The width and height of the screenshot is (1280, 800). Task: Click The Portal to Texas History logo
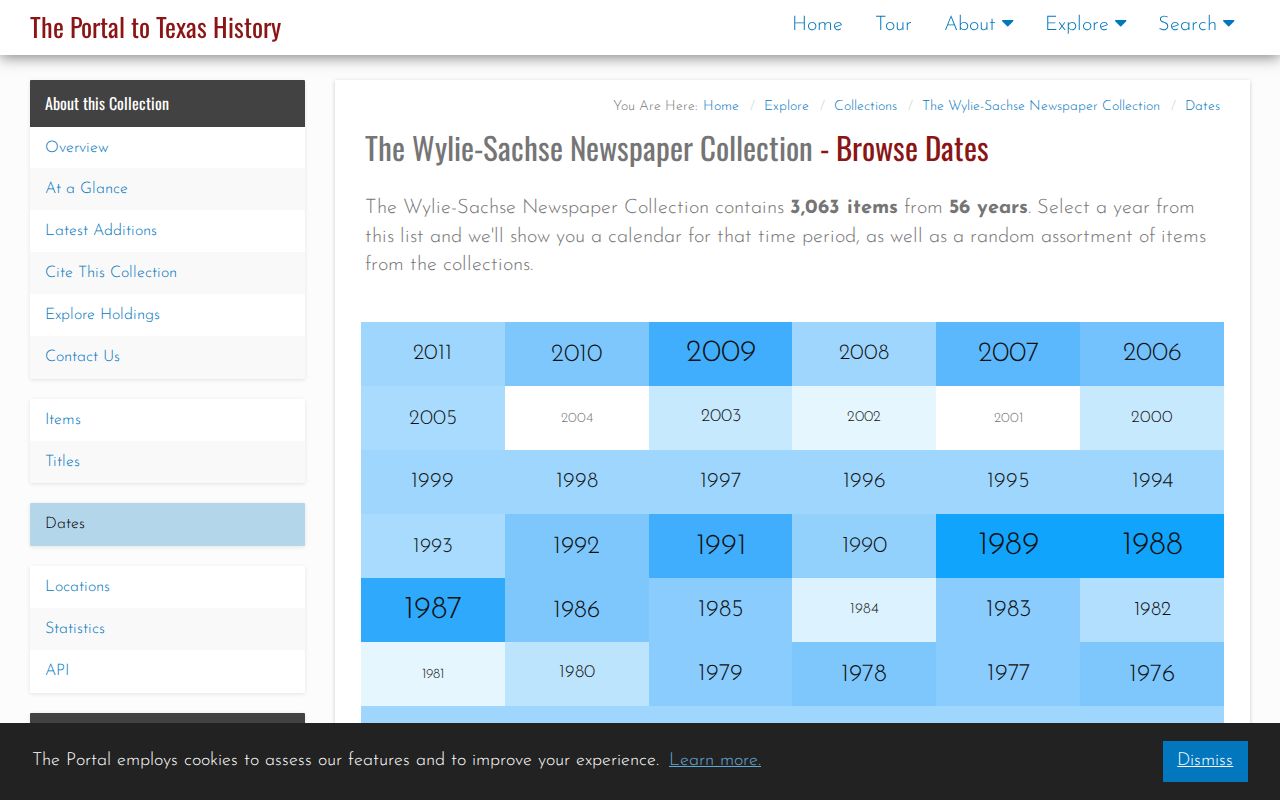tap(155, 27)
